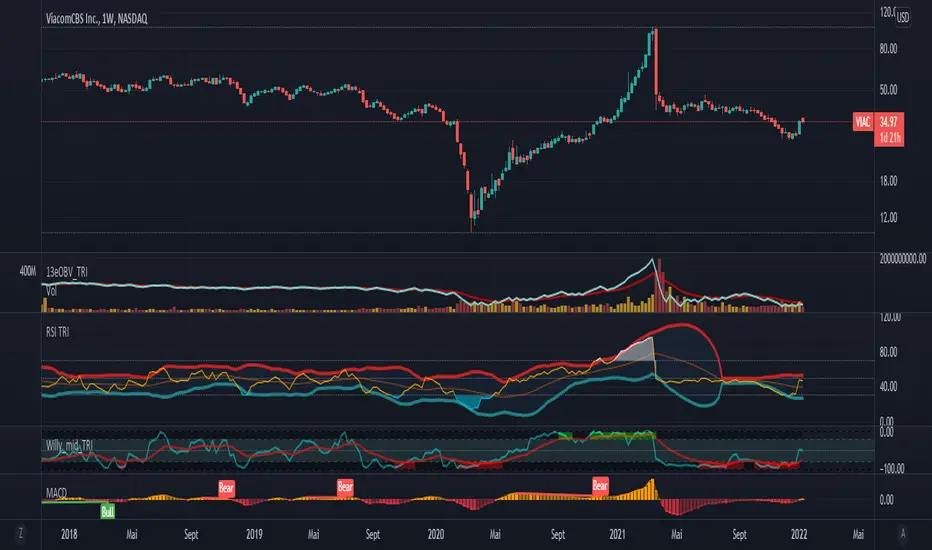This screenshot has width=932, height=550.
Task: Click the 18.00 price axis label
Action: click(889, 181)
